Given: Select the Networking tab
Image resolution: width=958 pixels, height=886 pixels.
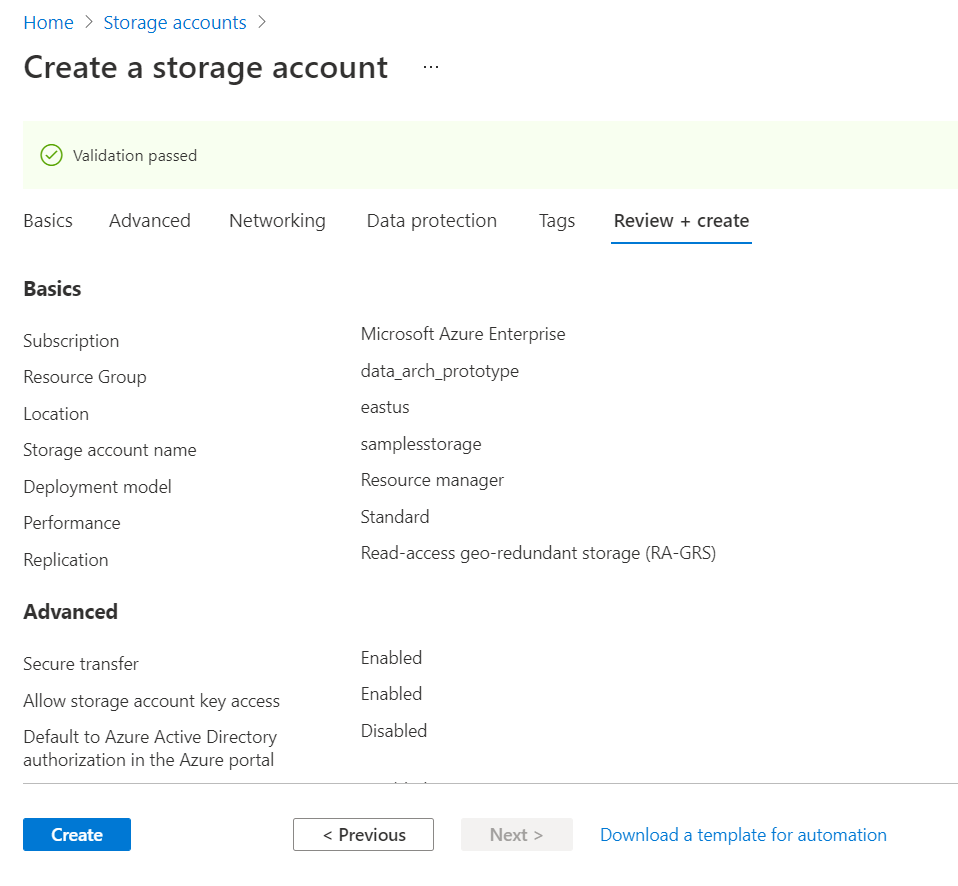Looking at the screenshot, I should tap(277, 221).
